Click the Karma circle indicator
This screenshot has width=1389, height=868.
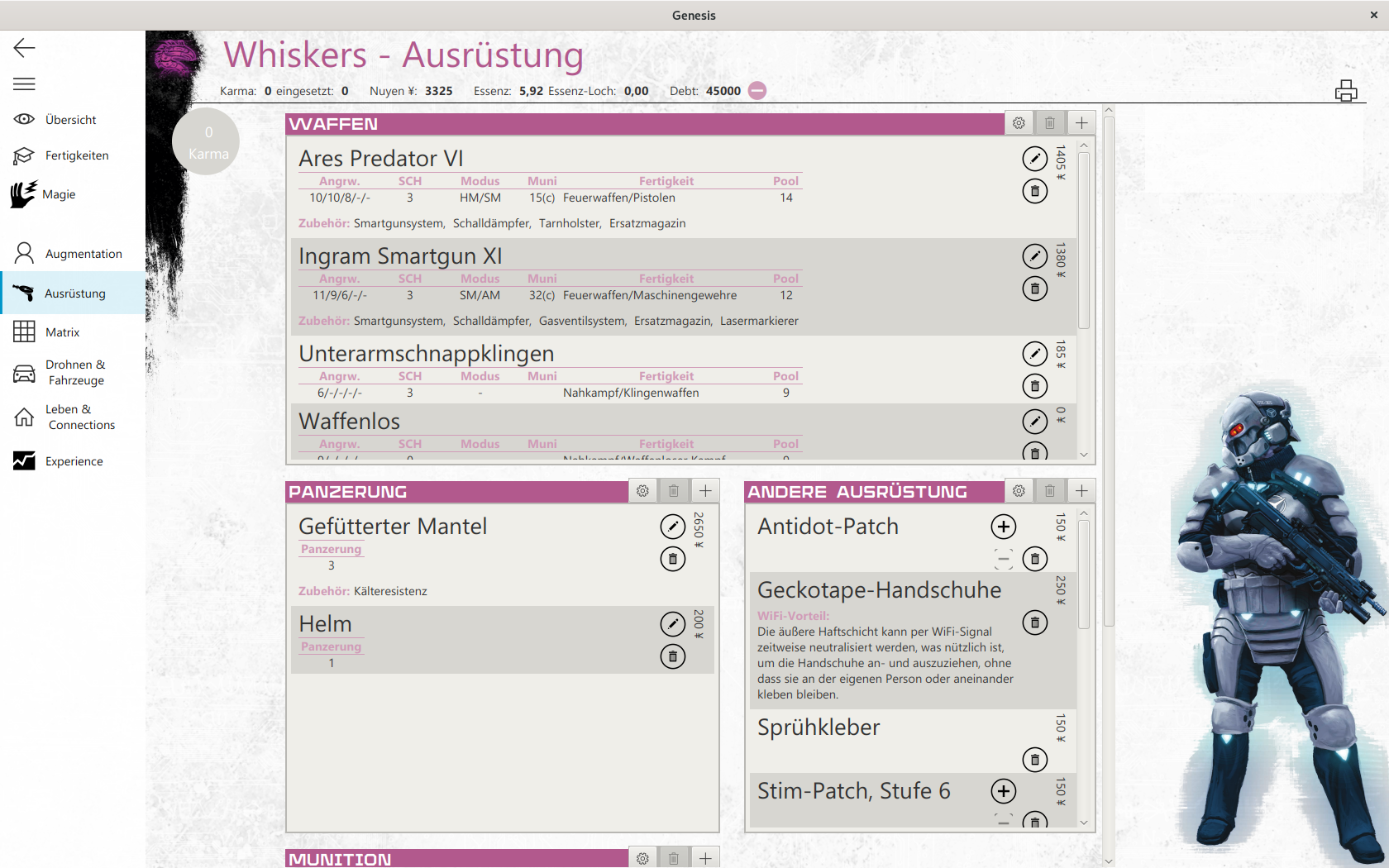[207, 141]
